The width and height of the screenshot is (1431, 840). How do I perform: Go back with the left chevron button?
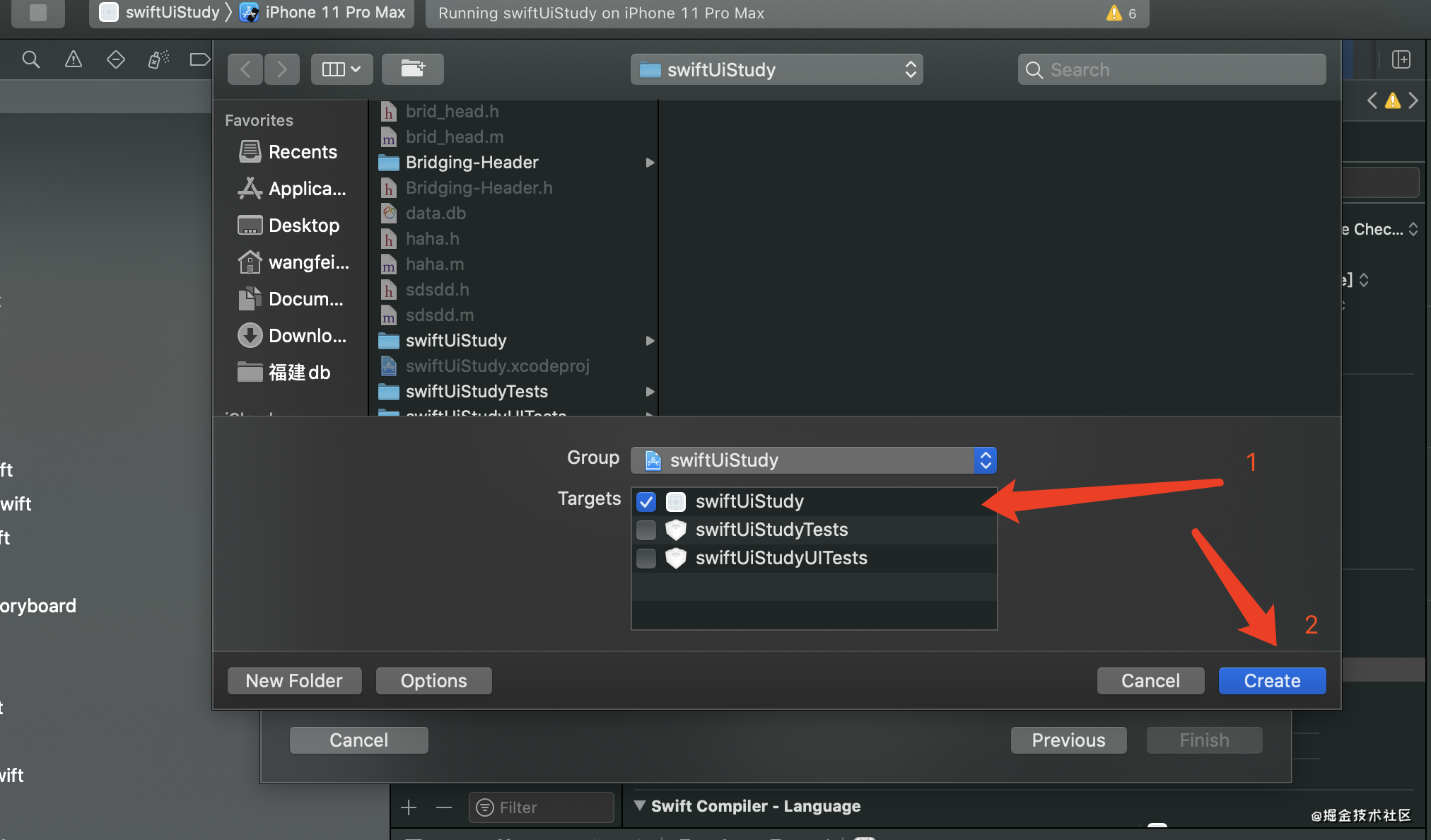point(245,69)
